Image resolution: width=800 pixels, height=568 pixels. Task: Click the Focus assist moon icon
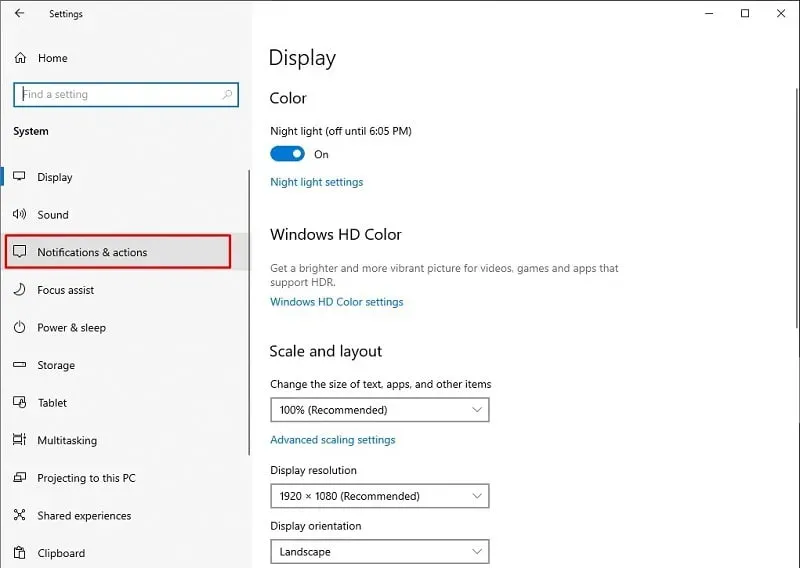tap(19, 290)
